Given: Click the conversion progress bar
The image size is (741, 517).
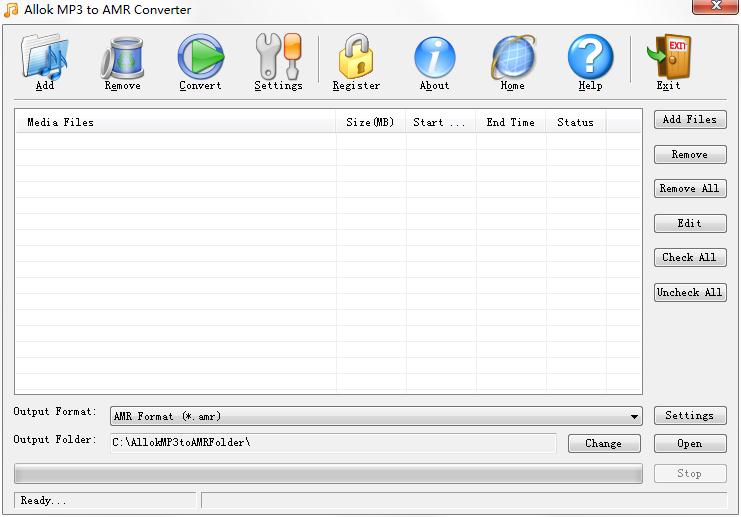Looking at the screenshot, I should point(328,474).
